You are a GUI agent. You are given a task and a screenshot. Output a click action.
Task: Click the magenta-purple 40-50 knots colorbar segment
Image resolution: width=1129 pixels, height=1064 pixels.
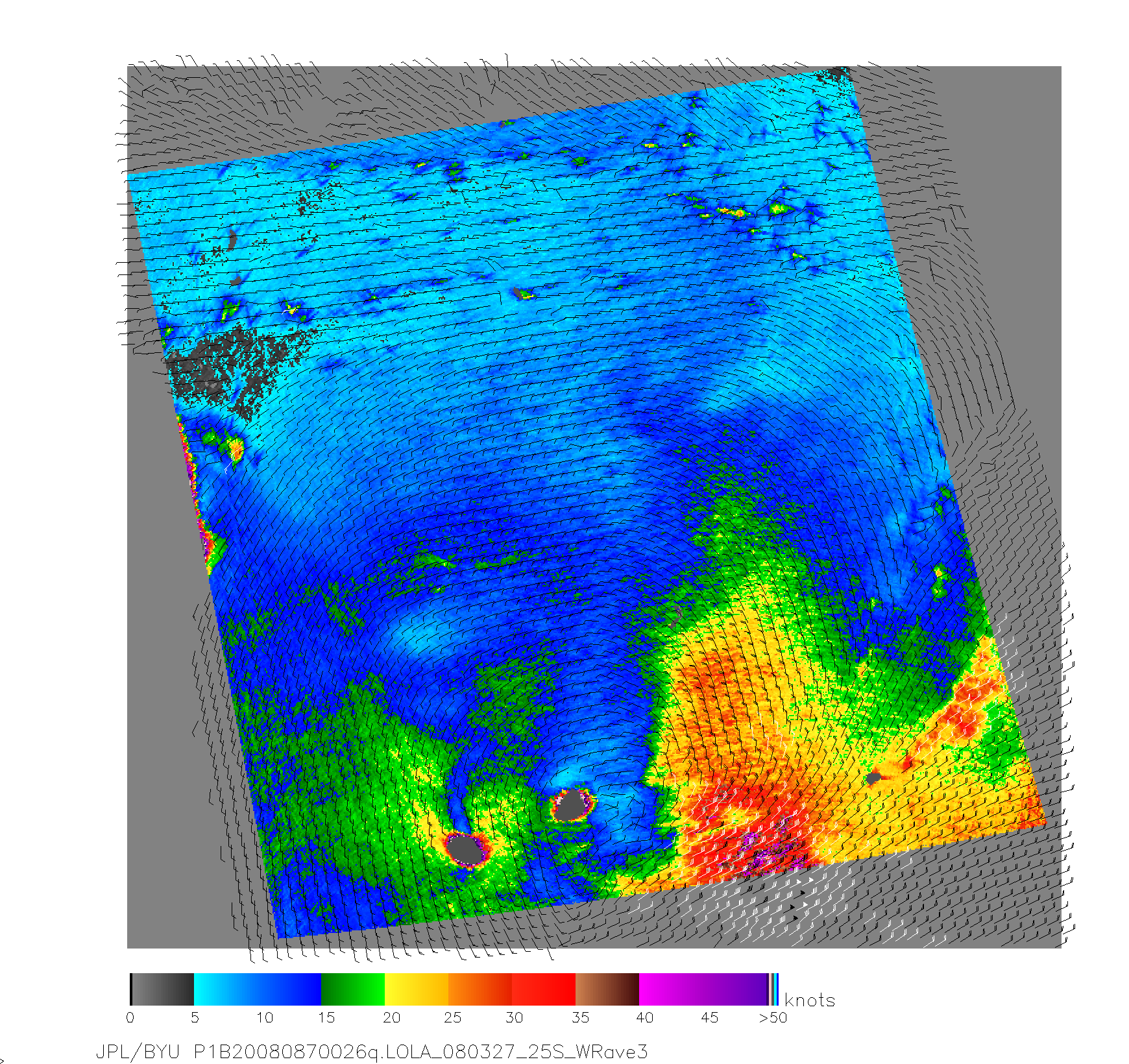click(703, 989)
